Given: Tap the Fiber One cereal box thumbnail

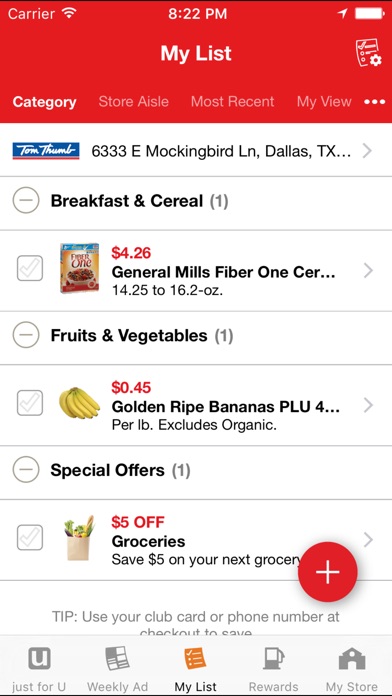Looking at the screenshot, I should point(79,268).
